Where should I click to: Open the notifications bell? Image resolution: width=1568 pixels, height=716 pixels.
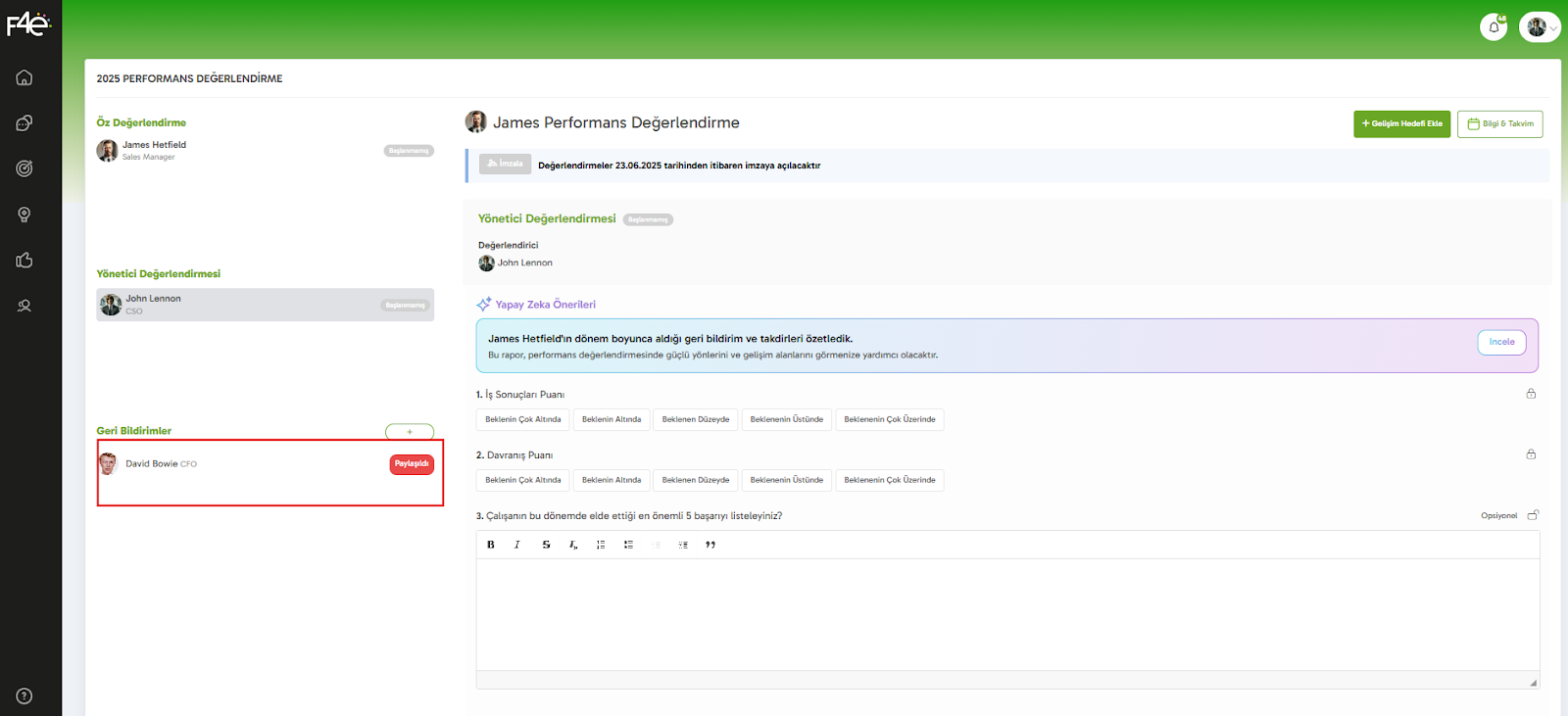[x=1493, y=27]
